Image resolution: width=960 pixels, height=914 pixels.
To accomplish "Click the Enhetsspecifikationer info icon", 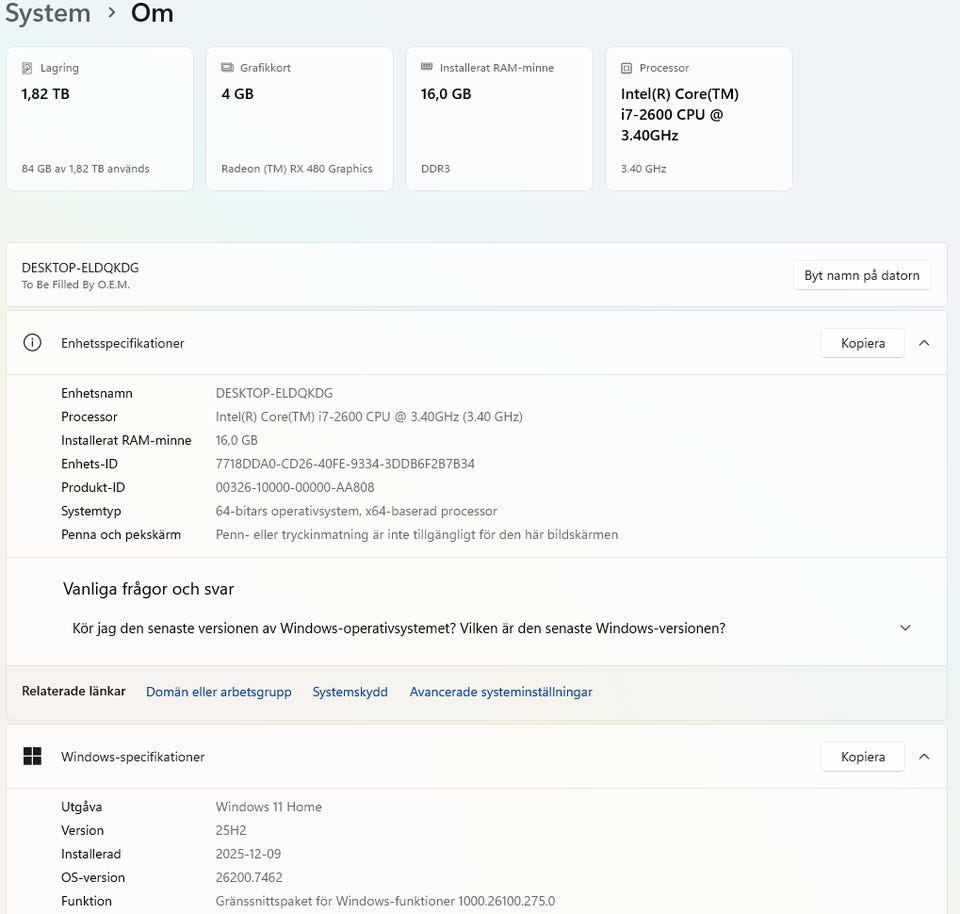I will (x=32, y=343).
